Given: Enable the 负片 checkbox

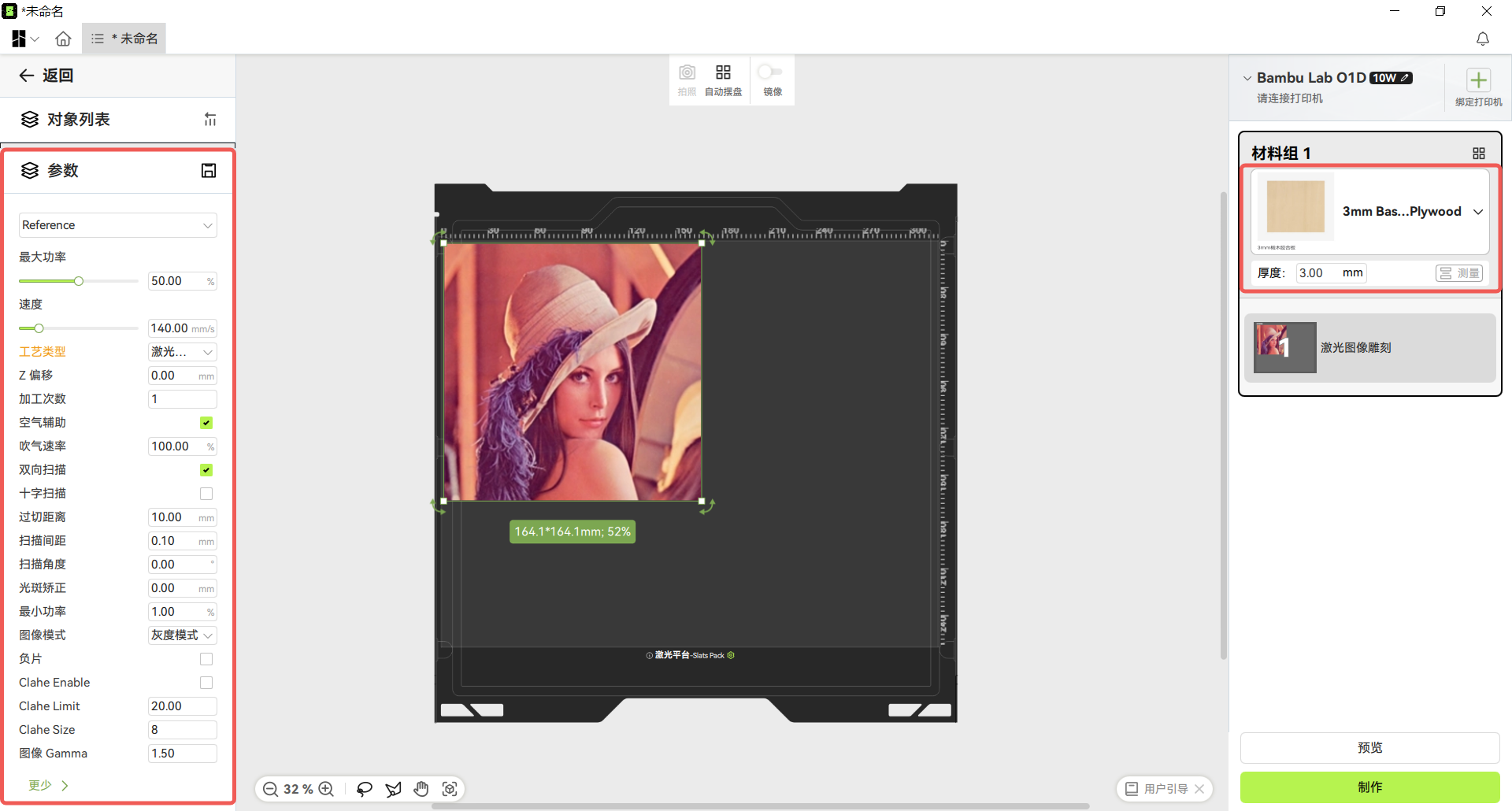Looking at the screenshot, I should (x=206, y=659).
